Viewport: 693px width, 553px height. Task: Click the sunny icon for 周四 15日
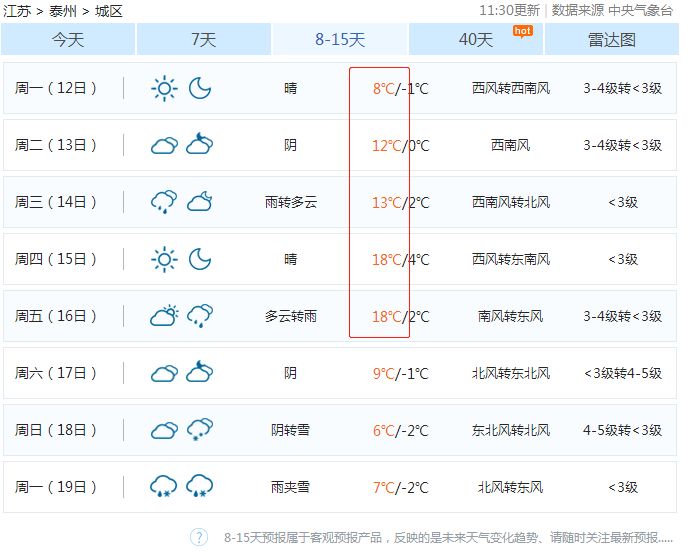click(164, 259)
